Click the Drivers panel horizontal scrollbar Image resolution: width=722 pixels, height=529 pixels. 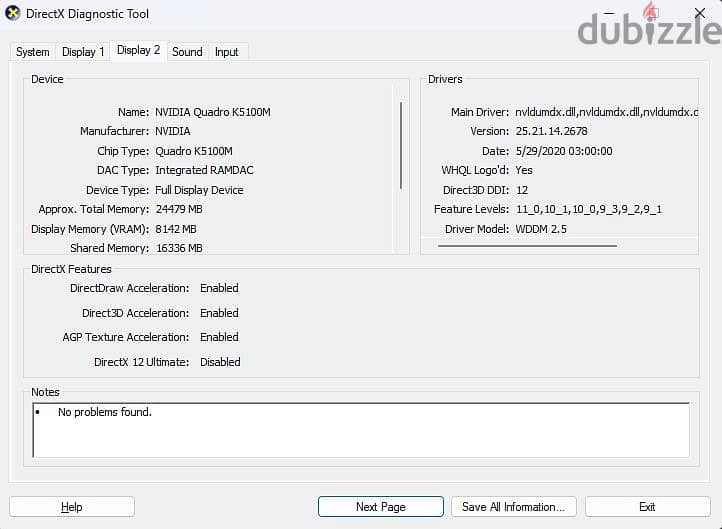[527, 246]
